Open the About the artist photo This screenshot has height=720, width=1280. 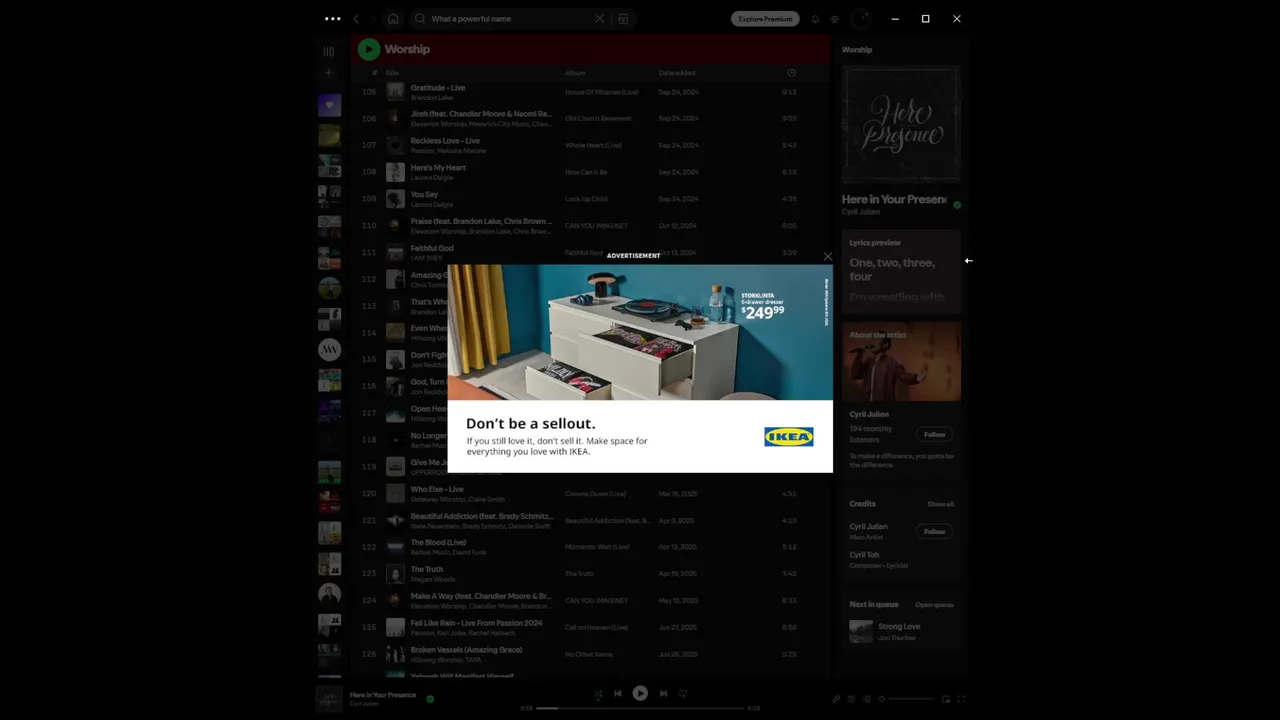901,361
